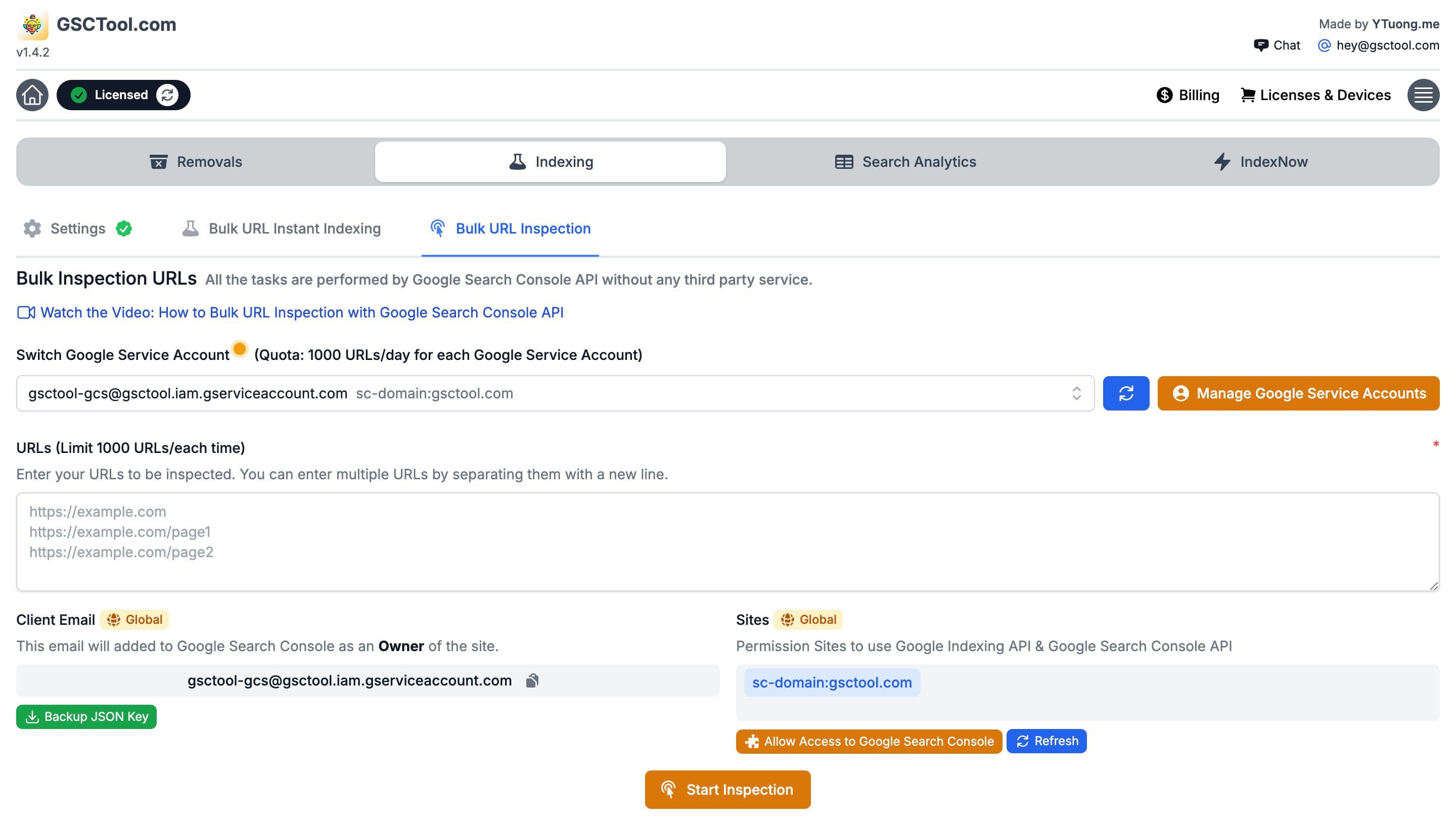The width and height of the screenshot is (1456, 821).
Task: Click the dollar icon beside Billing
Action: 1164,95
